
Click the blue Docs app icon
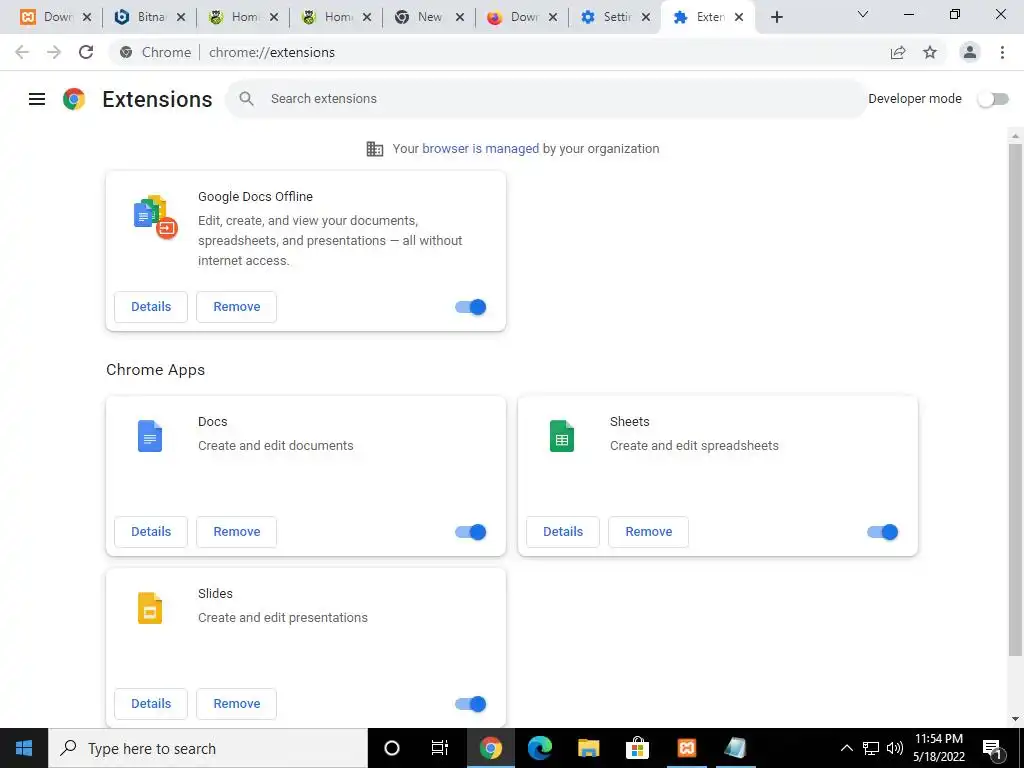[x=150, y=436]
